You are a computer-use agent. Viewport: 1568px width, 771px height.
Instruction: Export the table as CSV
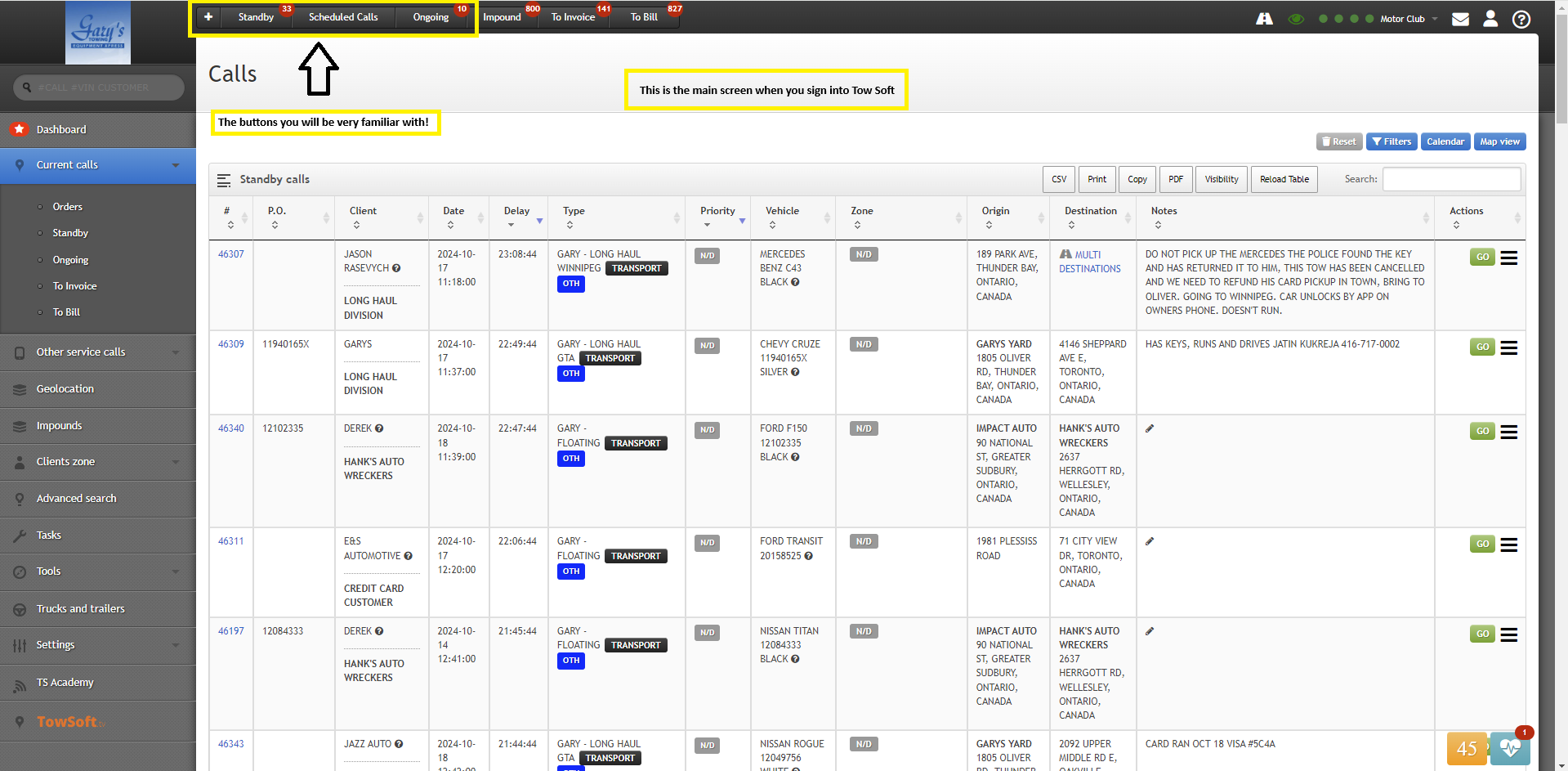point(1059,179)
